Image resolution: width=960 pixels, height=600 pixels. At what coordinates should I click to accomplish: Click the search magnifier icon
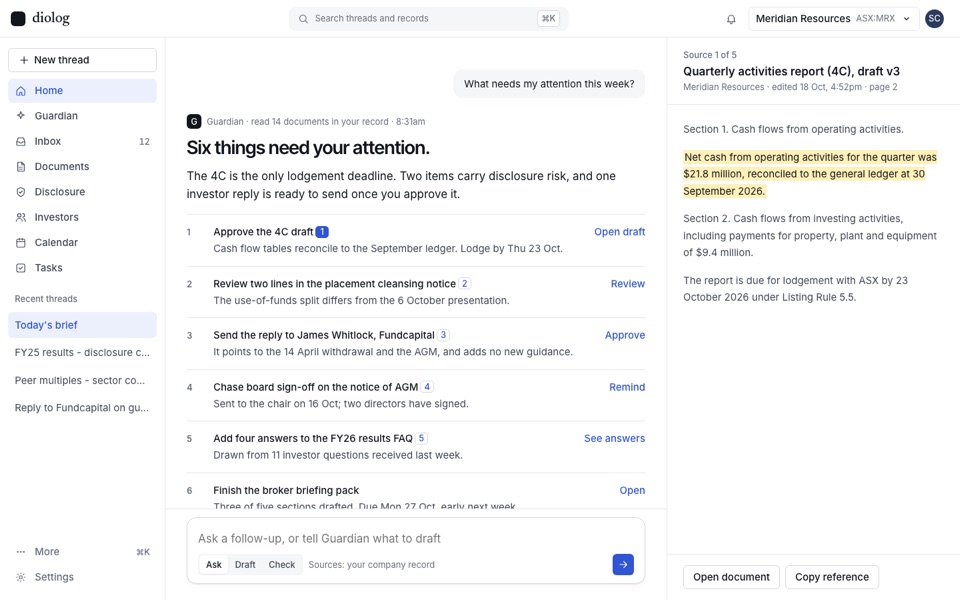coord(303,19)
